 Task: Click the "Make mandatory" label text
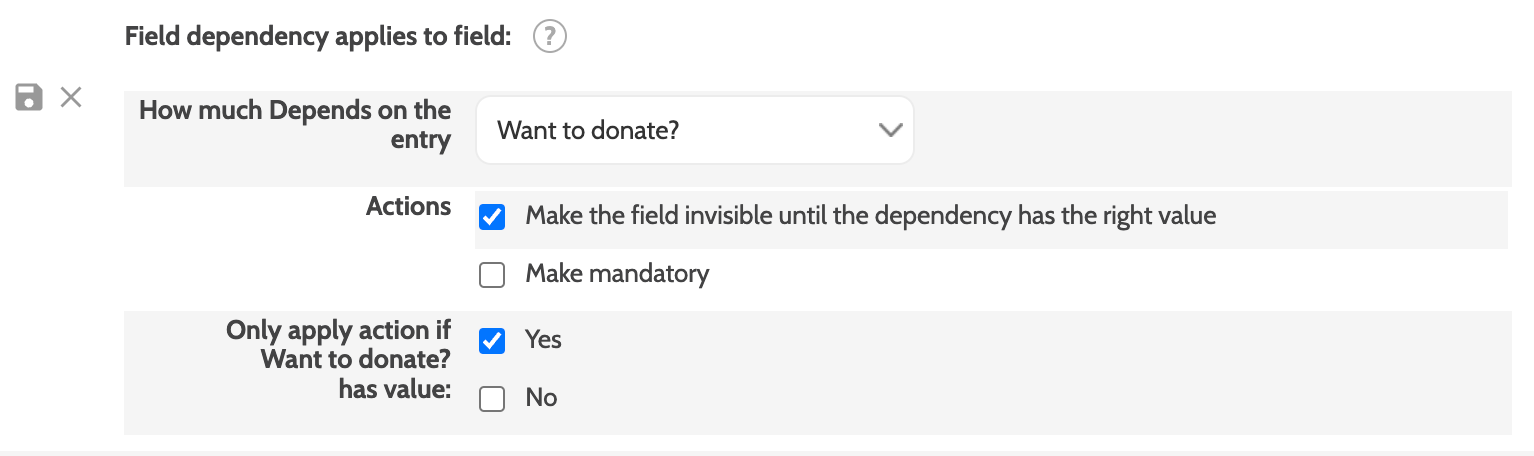pos(617,274)
